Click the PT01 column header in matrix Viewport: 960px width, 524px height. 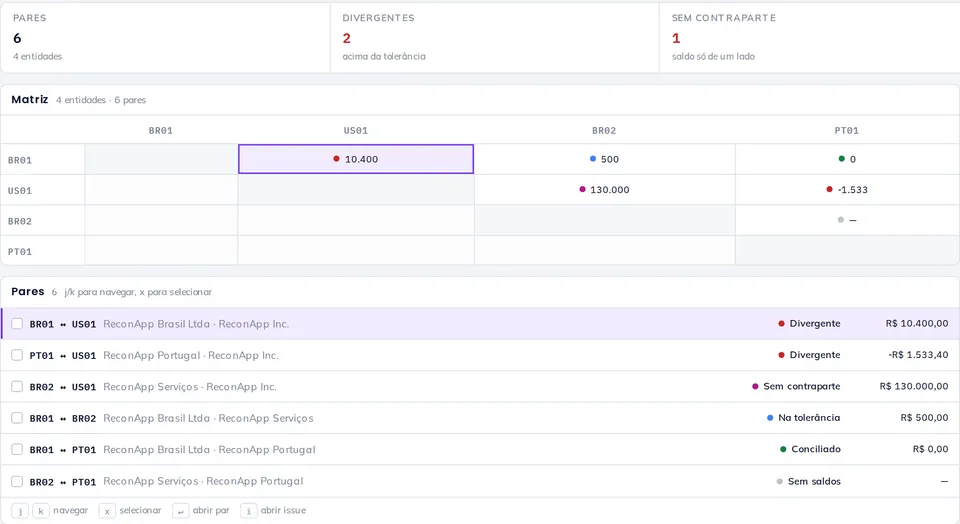(x=847, y=130)
